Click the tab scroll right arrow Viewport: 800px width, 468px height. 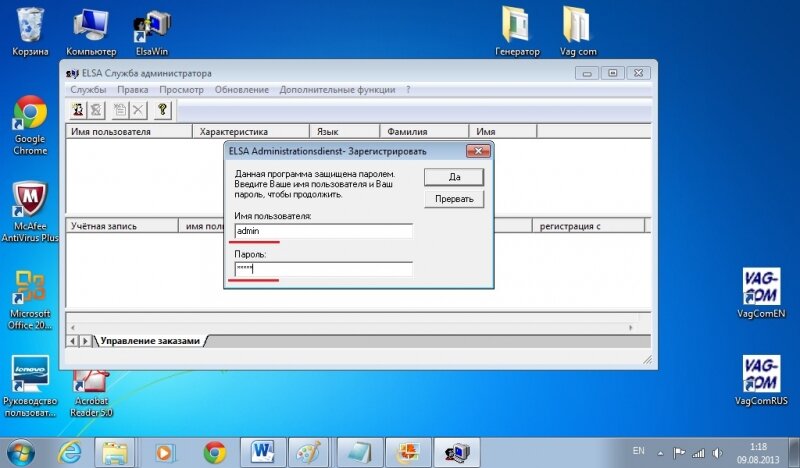tap(85, 341)
